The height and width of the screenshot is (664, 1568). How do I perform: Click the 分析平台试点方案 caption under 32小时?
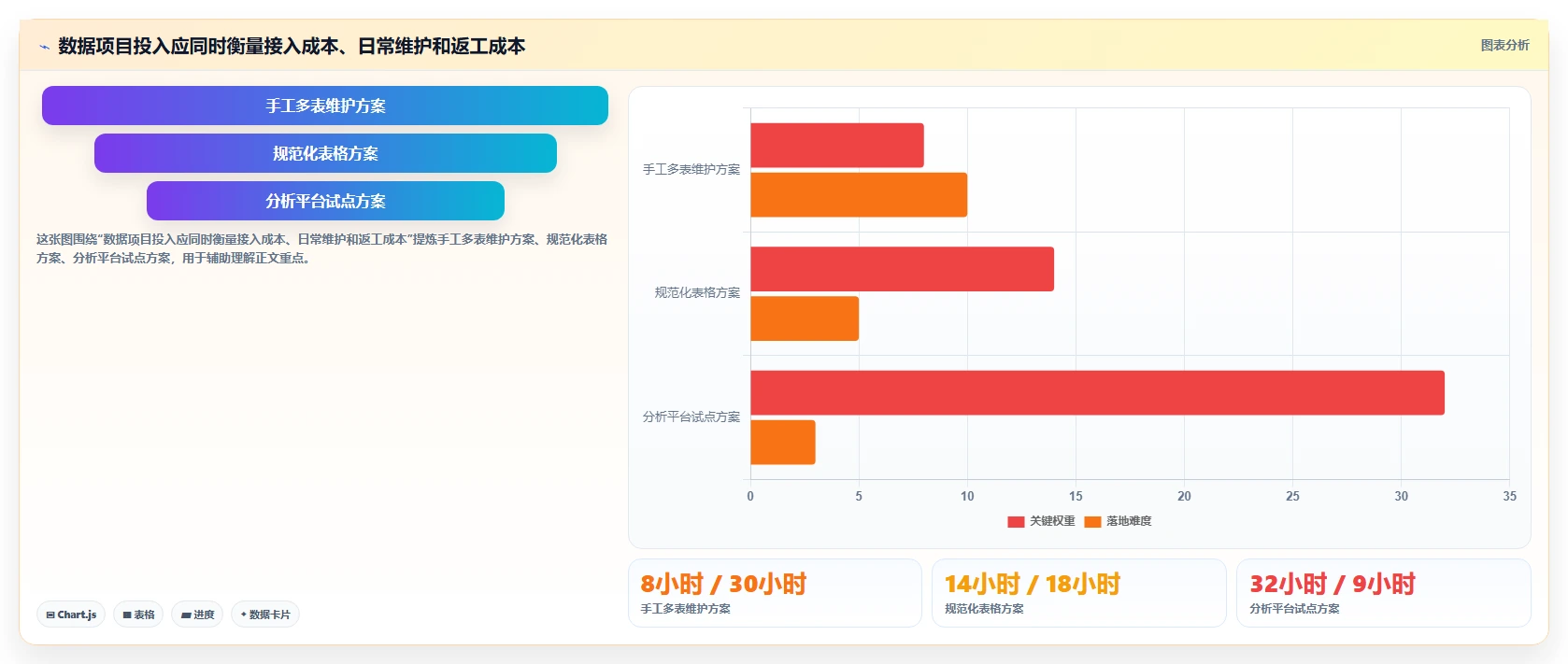(x=1294, y=609)
